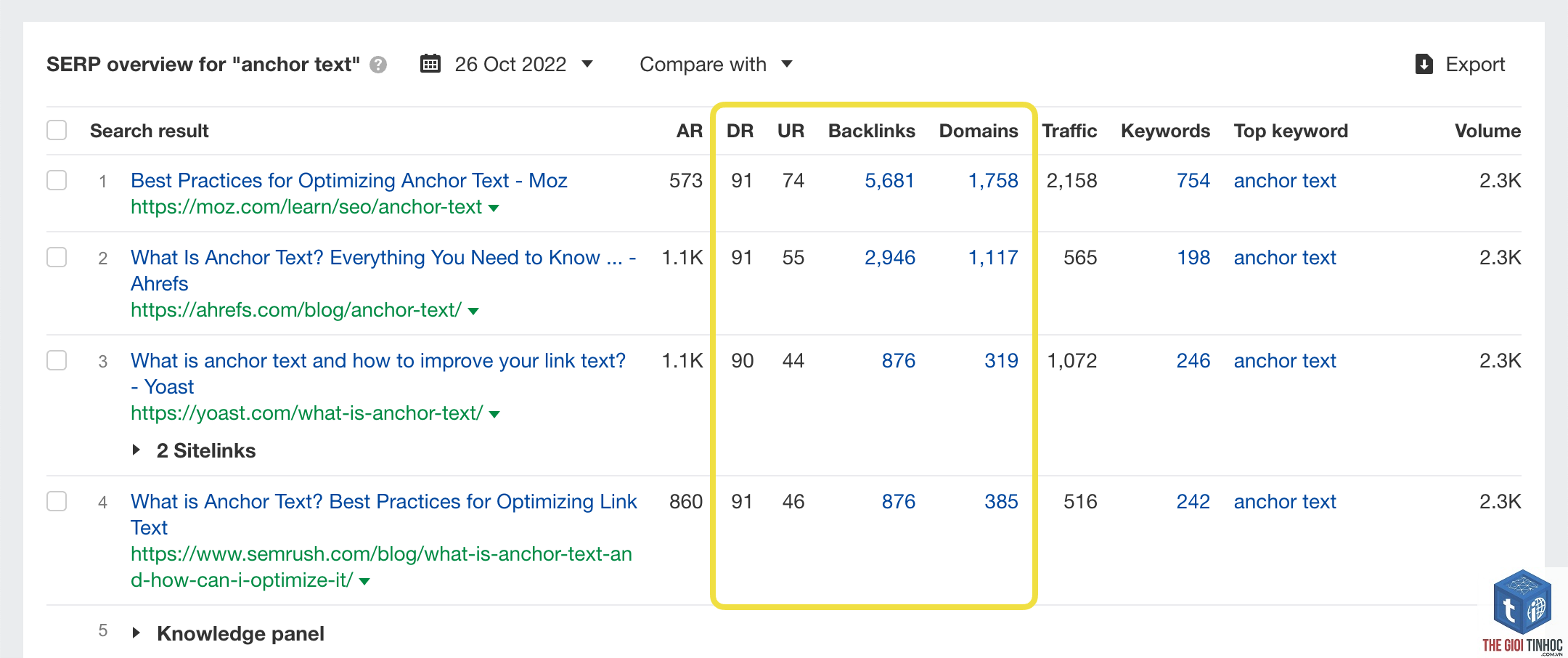
Task: Click the Search result column header
Action: click(x=149, y=131)
